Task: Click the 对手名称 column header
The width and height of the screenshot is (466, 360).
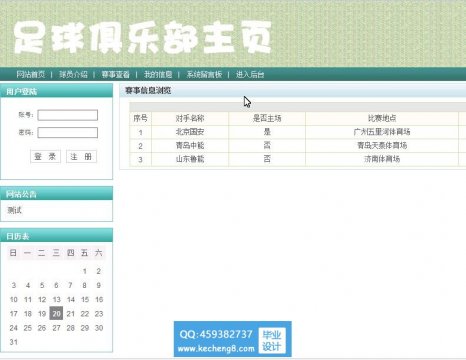Action: [x=190, y=118]
